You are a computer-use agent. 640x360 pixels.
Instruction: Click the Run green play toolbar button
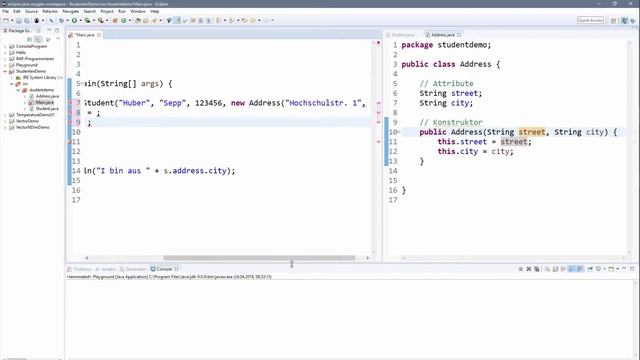tap(74, 20)
